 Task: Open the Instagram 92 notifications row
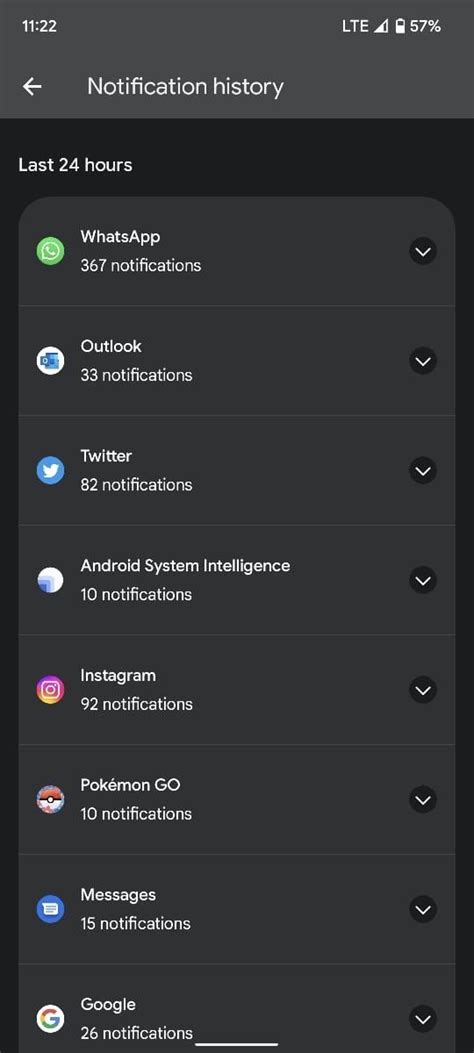(237, 690)
